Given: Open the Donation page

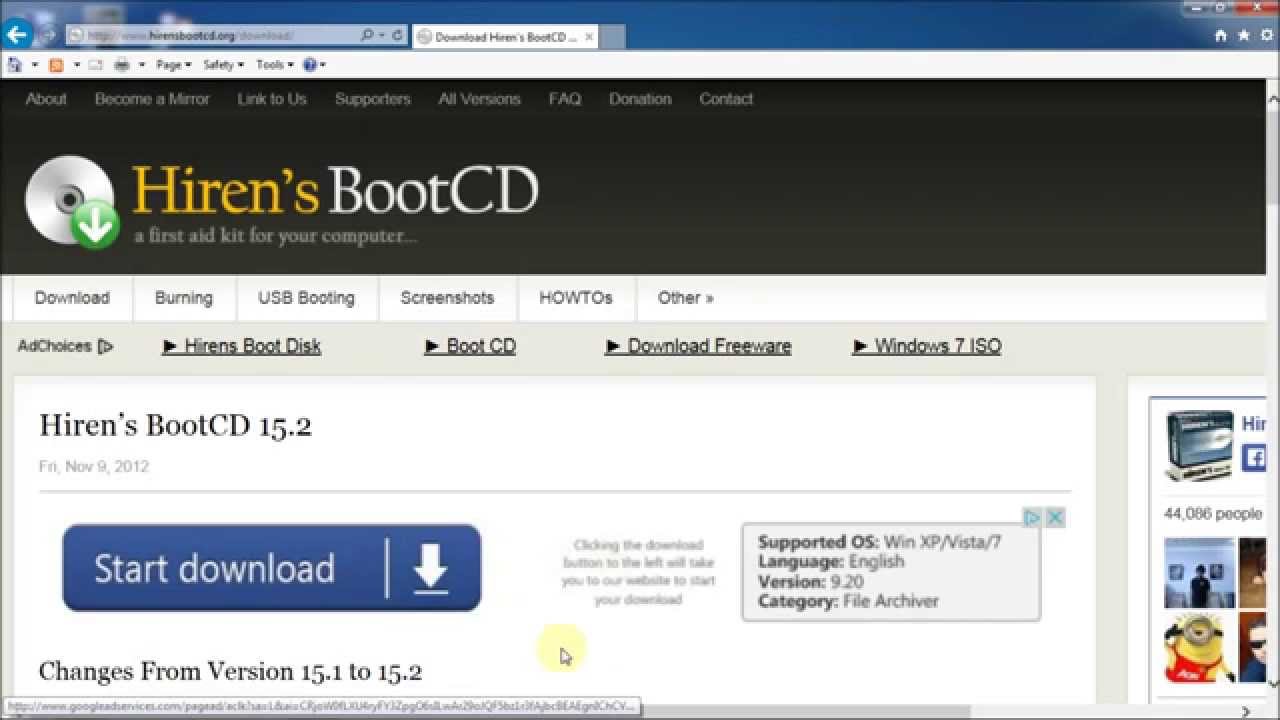Looking at the screenshot, I should pyautogui.click(x=640, y=99).
